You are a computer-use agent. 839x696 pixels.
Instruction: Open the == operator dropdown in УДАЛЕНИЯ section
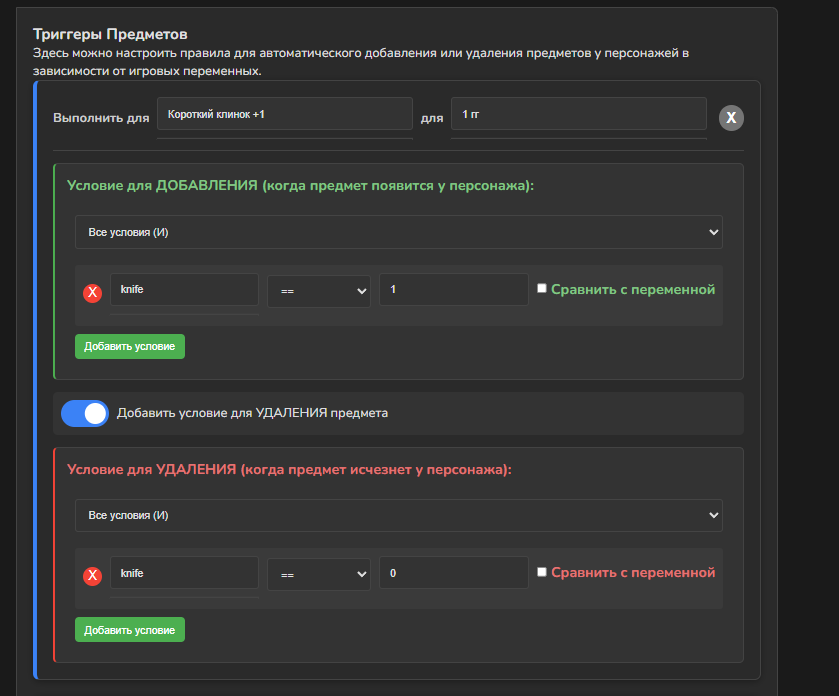318,574
